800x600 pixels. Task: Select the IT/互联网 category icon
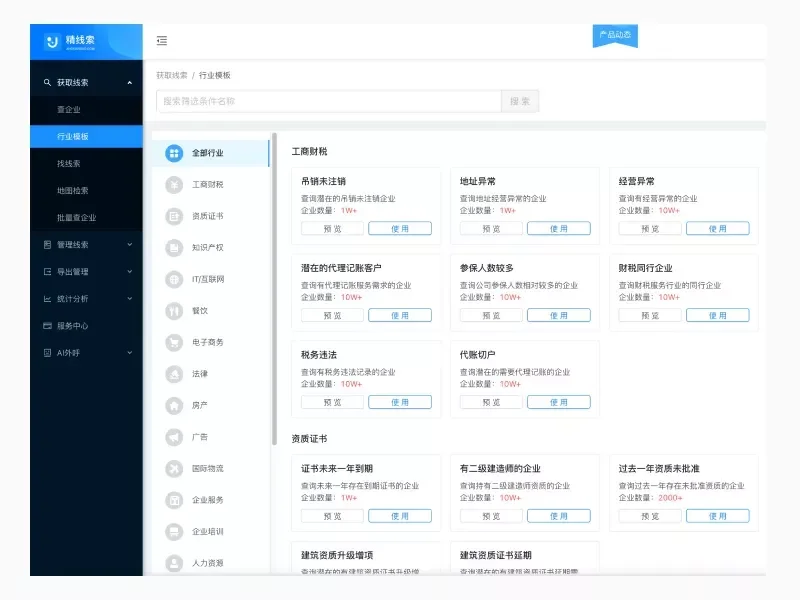point(173,279)
